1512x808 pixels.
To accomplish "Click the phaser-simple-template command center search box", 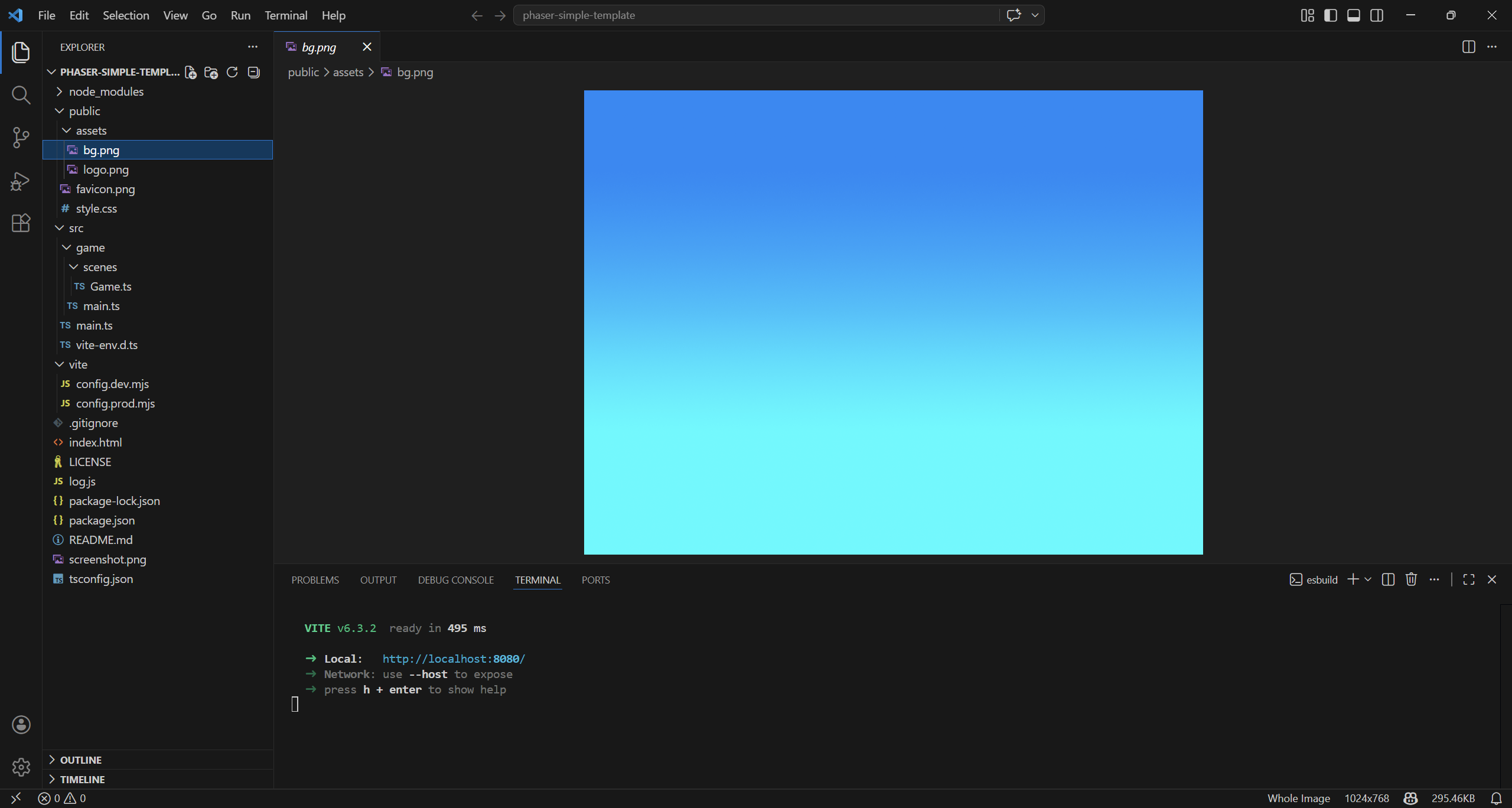I will (756, 15).
